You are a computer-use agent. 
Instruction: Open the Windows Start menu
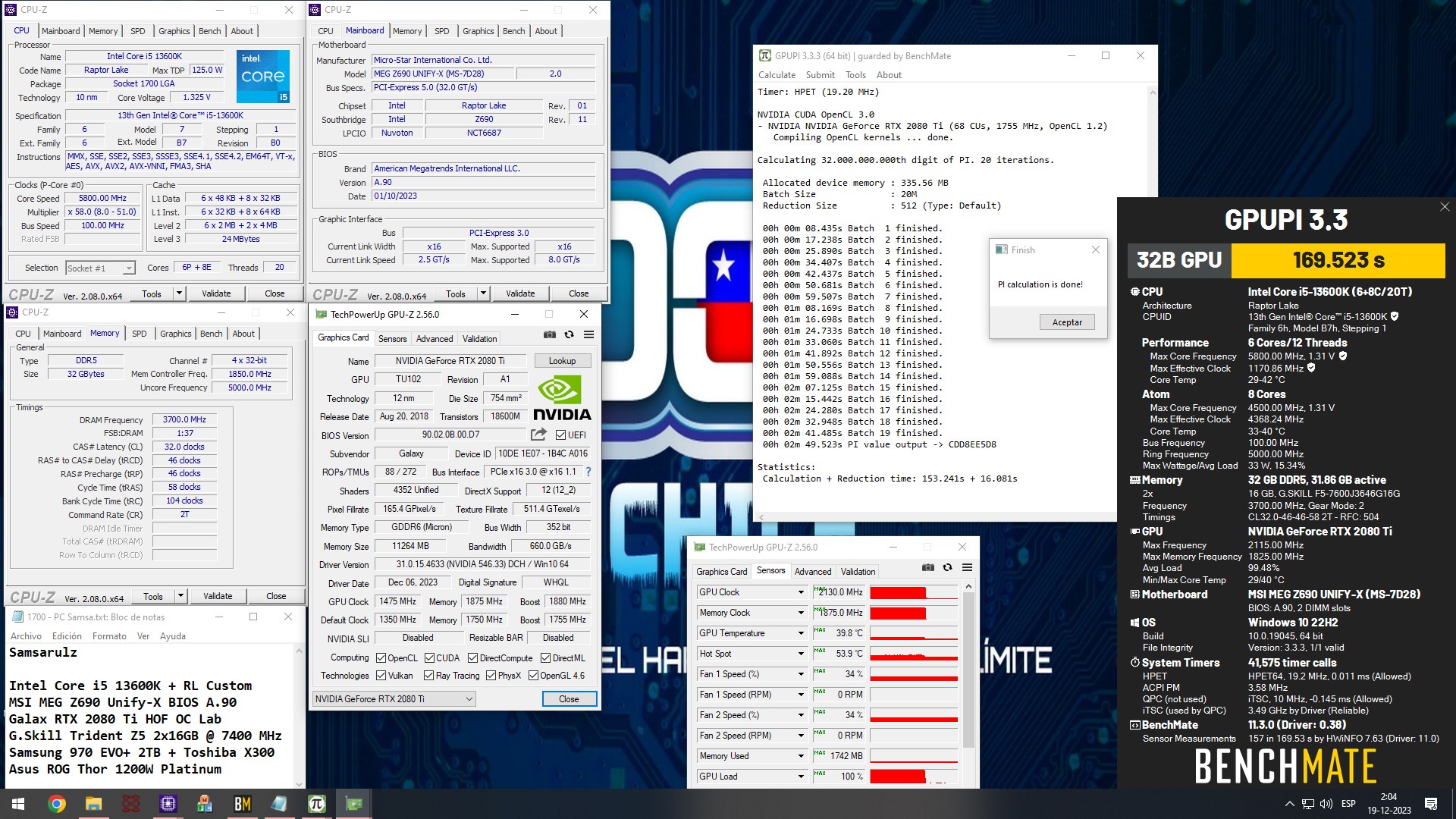[x=18, y=804]
